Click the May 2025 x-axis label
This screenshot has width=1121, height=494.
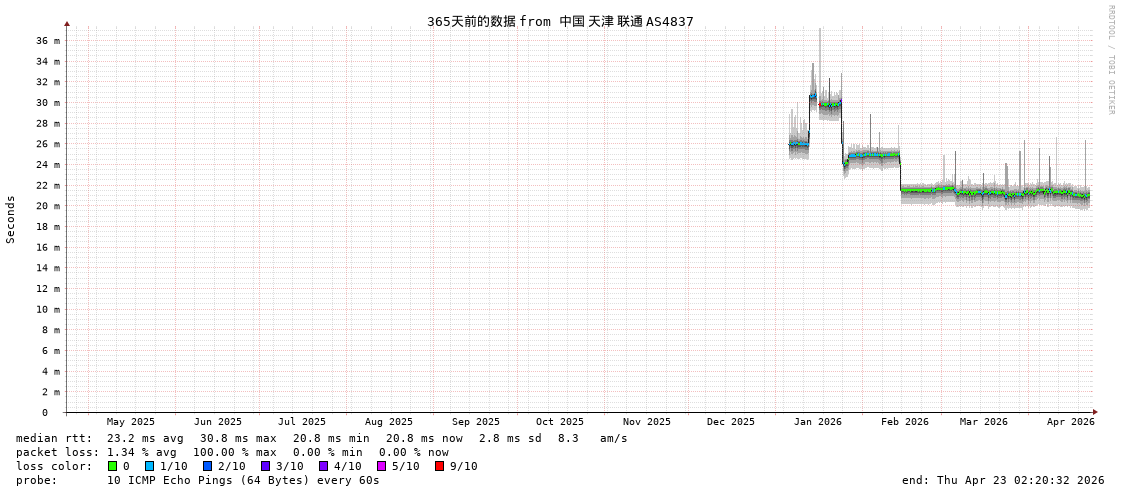(x=131, y=422)
